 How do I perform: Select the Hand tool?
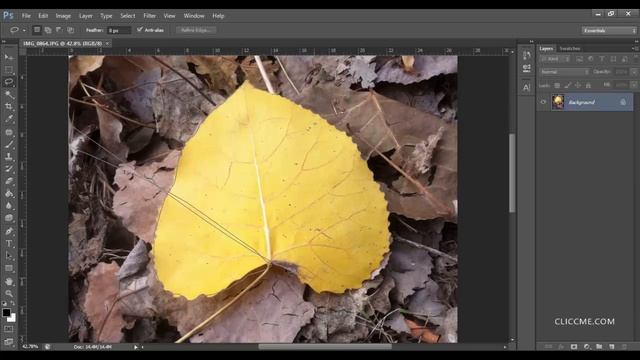(x=9, y=282)
